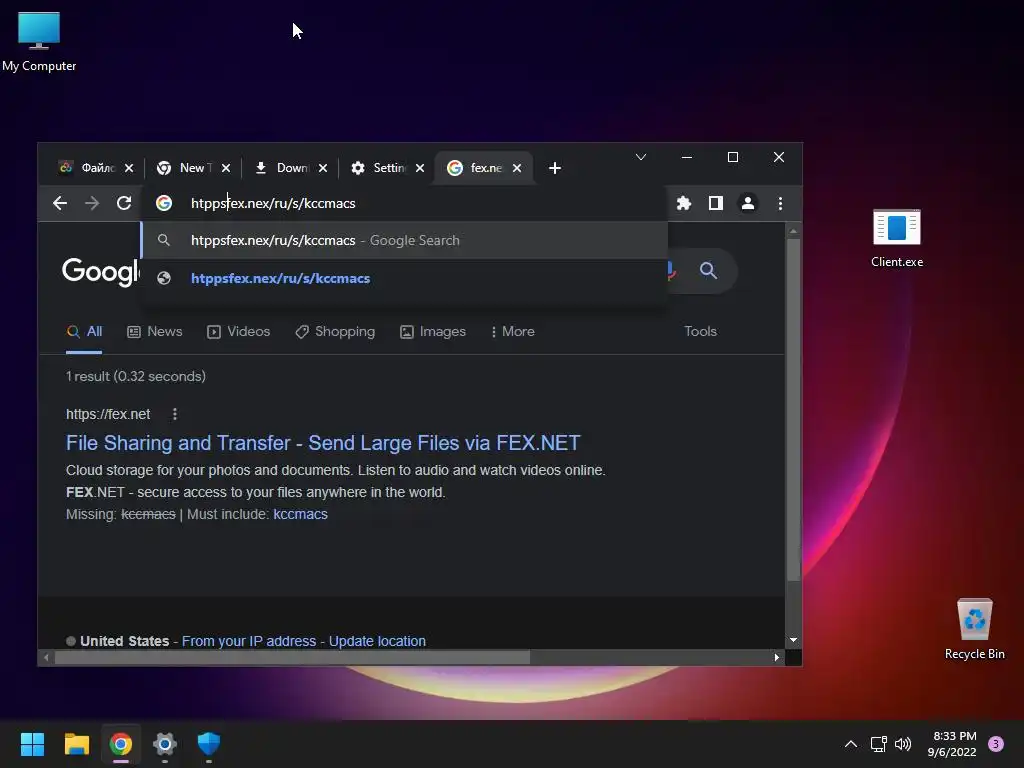
Task: Select the Client.exe desktop icon
Action: coord(897,238)
